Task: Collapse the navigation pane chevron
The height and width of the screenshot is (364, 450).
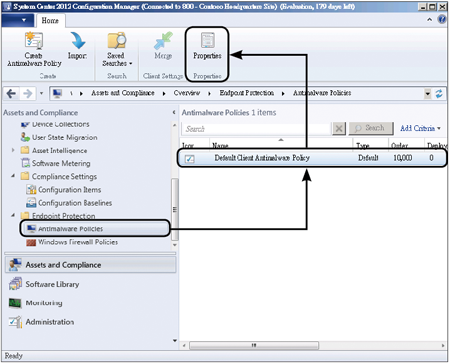Action: pos(174,113)
